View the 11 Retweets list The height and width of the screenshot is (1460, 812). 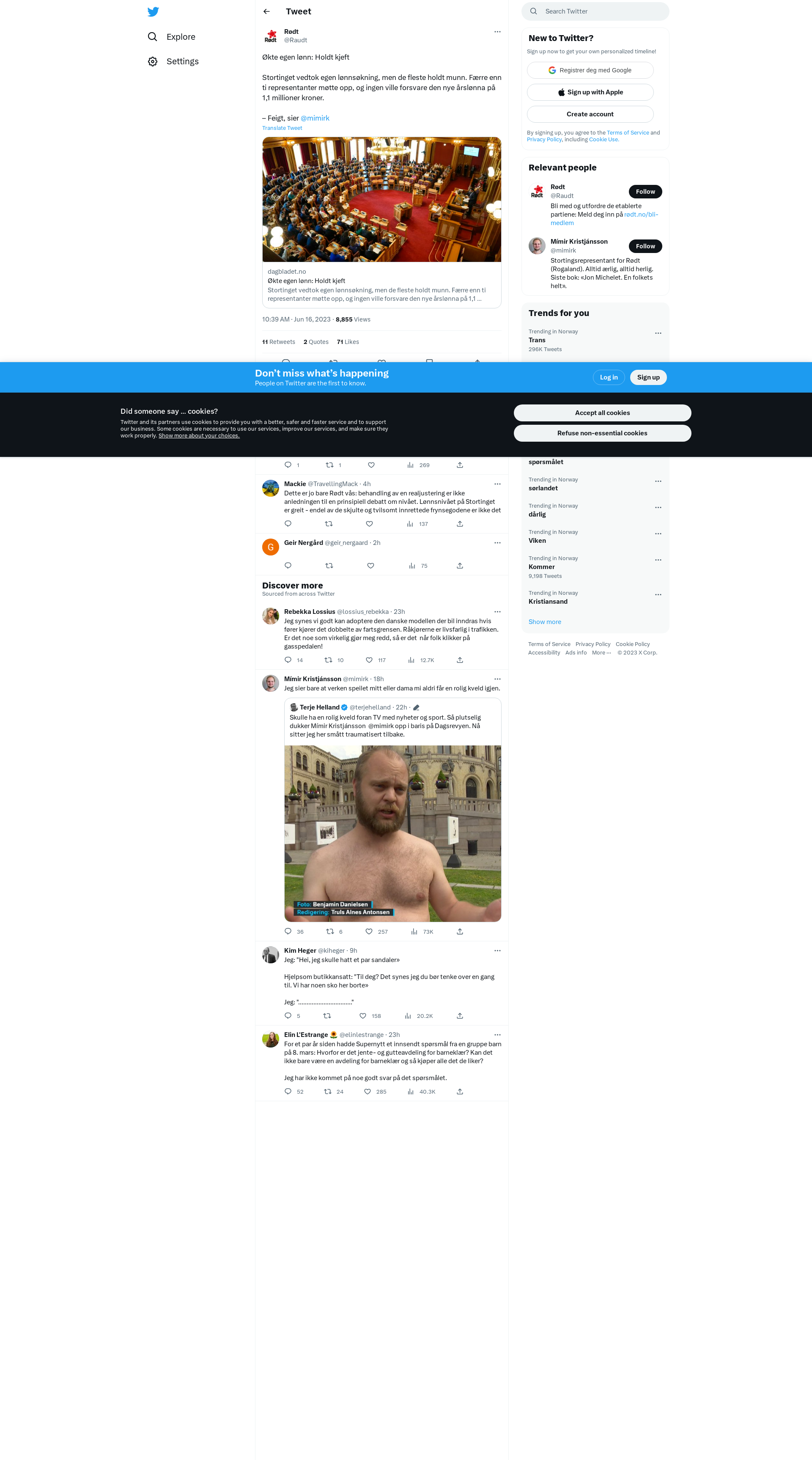[278, 342]
